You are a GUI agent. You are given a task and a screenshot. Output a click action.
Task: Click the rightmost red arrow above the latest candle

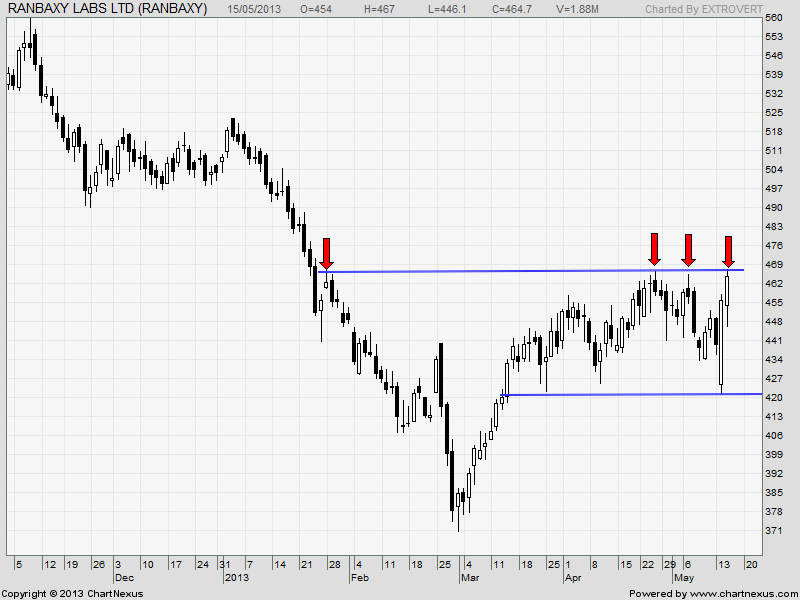pos(728,251)
